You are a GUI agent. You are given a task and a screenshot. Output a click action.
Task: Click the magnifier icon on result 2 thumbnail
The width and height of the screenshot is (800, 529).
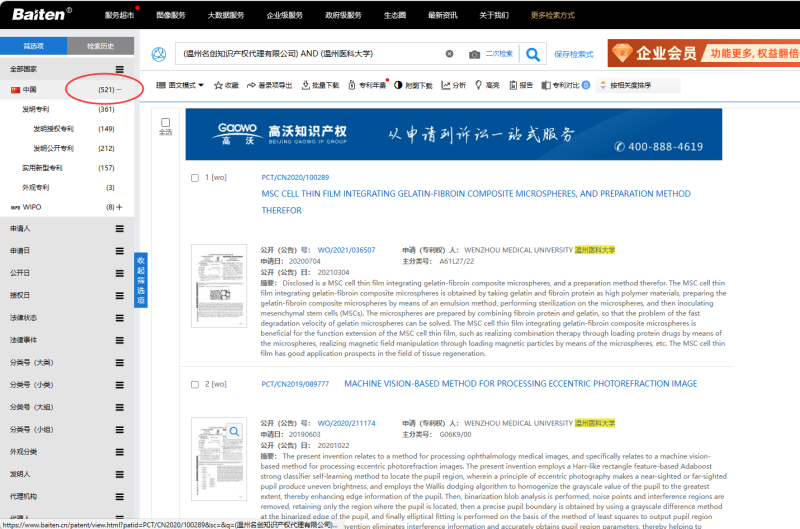pos(234,432)
